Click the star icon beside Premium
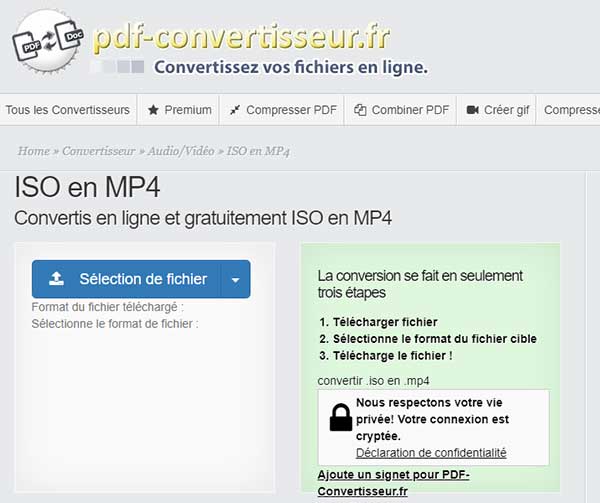 [x=153, y=110]
